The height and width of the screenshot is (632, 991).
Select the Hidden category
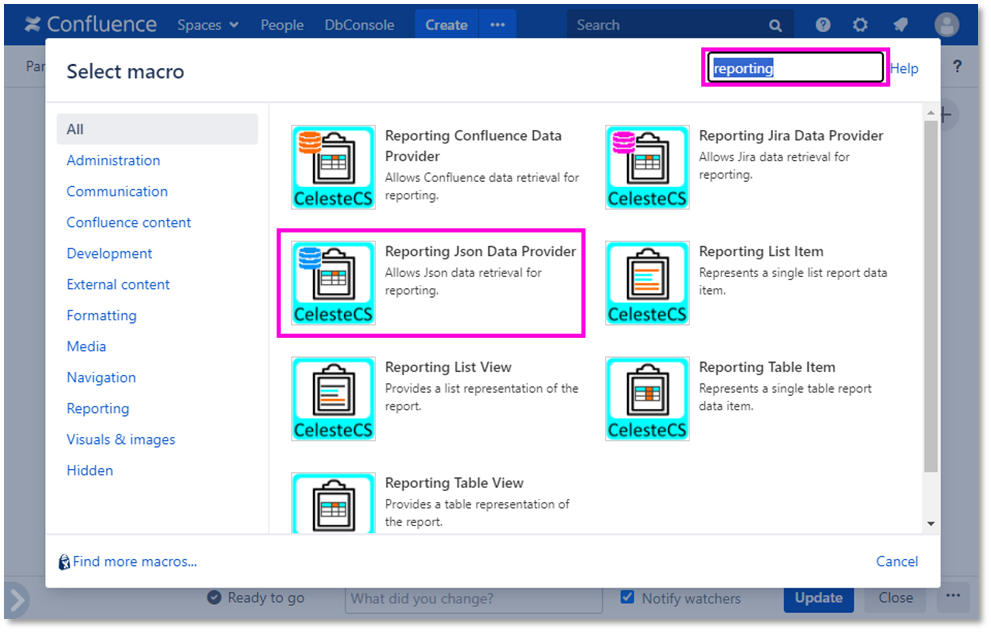tap(90, 470)
